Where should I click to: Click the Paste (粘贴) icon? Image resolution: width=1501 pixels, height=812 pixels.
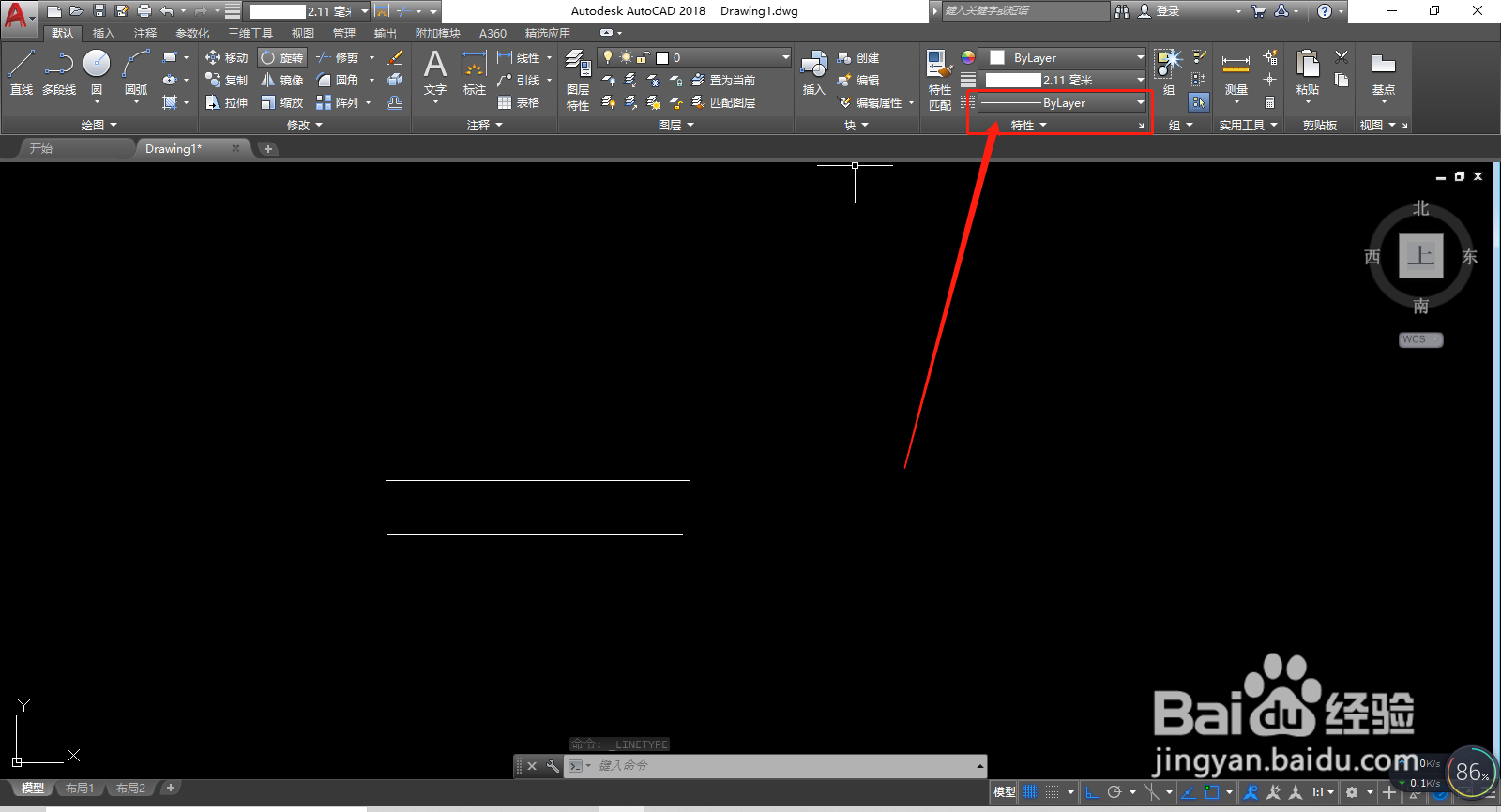coord(1307,74)
